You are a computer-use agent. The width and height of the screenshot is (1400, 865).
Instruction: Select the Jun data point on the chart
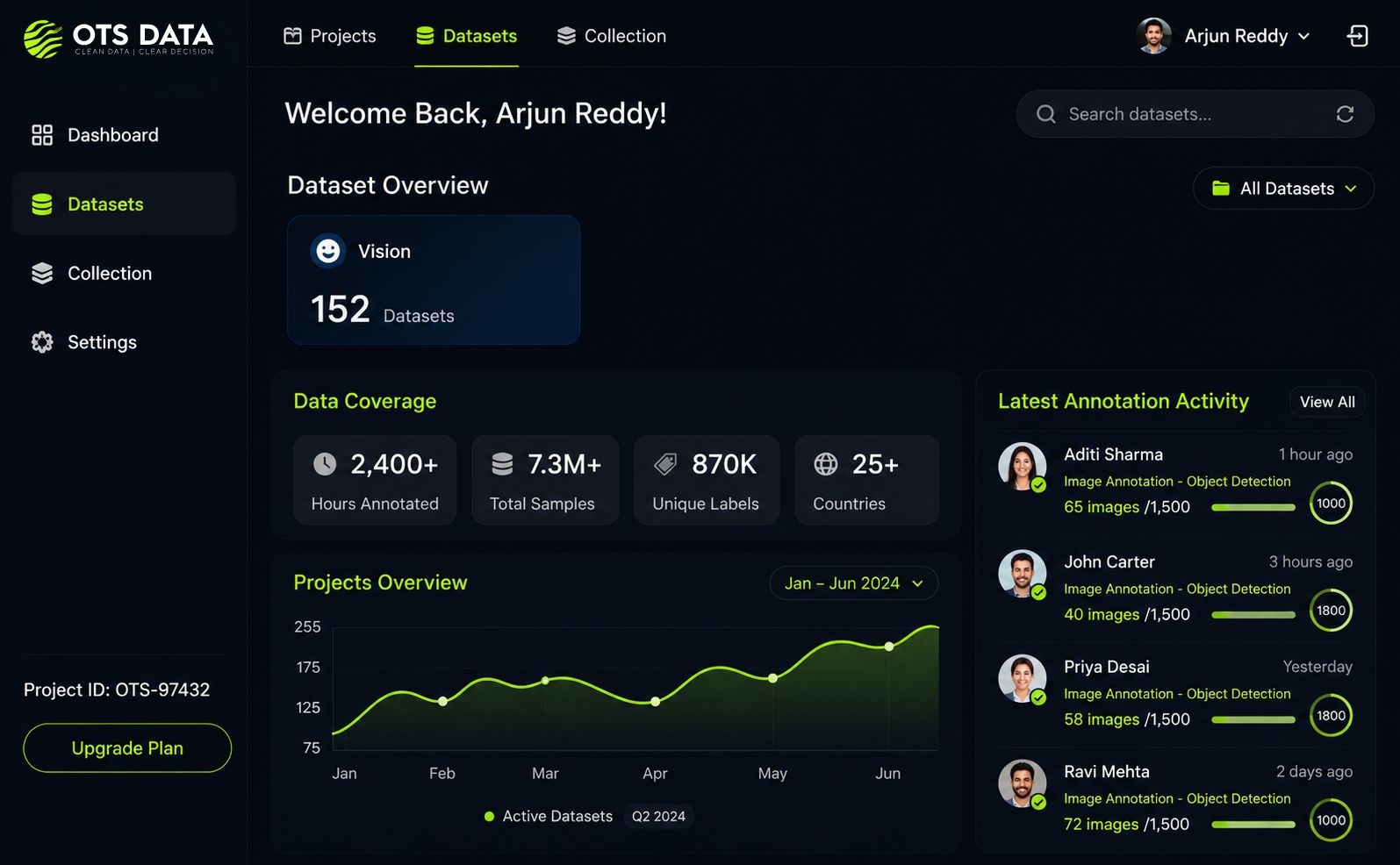point(889,647)
